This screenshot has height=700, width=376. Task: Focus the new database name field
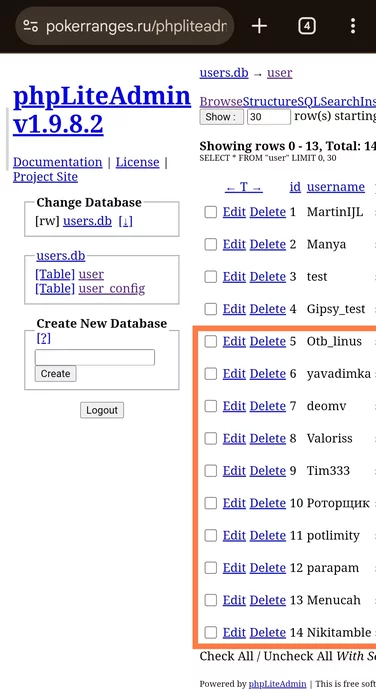pos(95,358)
